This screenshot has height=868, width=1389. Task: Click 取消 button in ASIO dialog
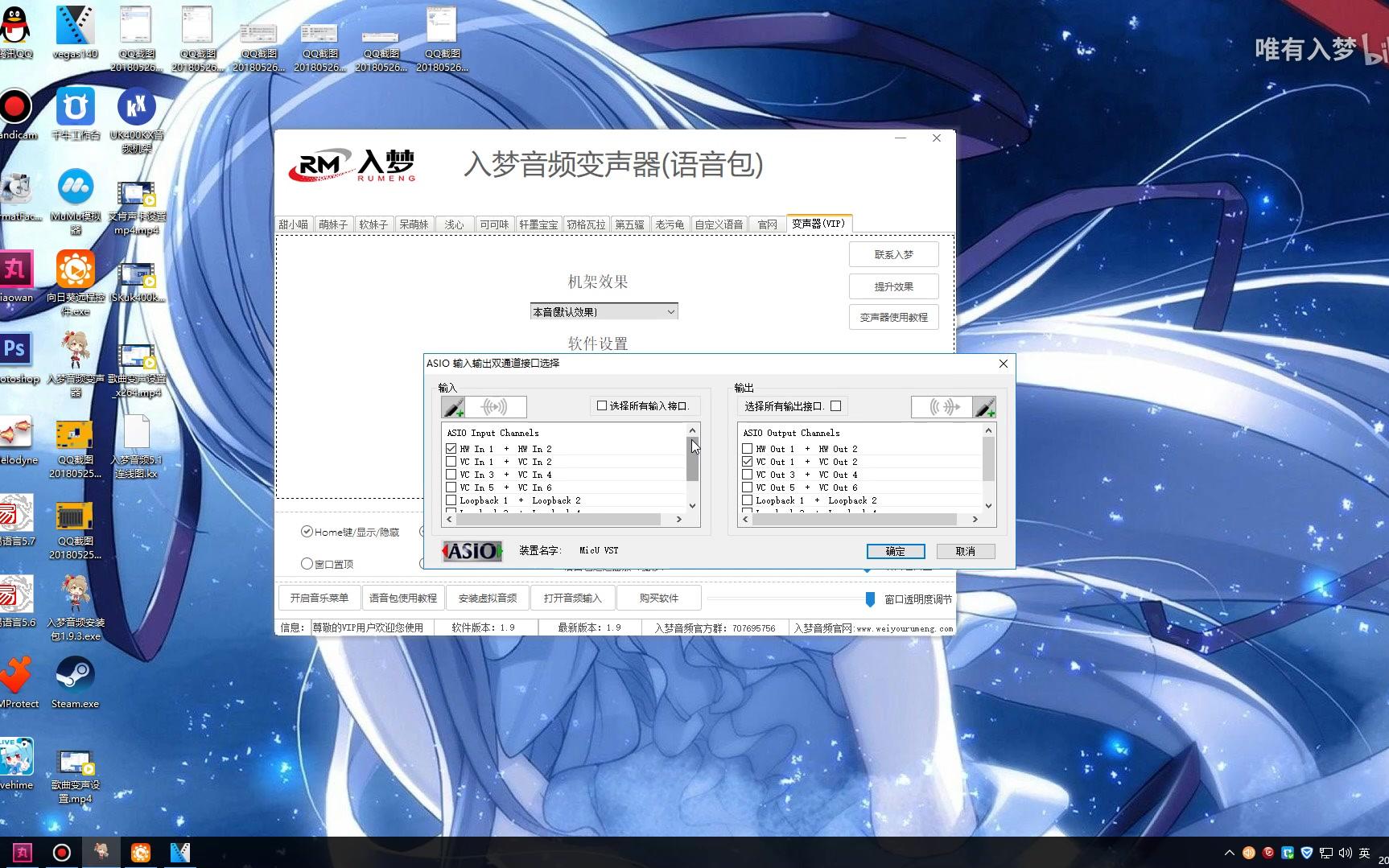[x=966, y=551]
